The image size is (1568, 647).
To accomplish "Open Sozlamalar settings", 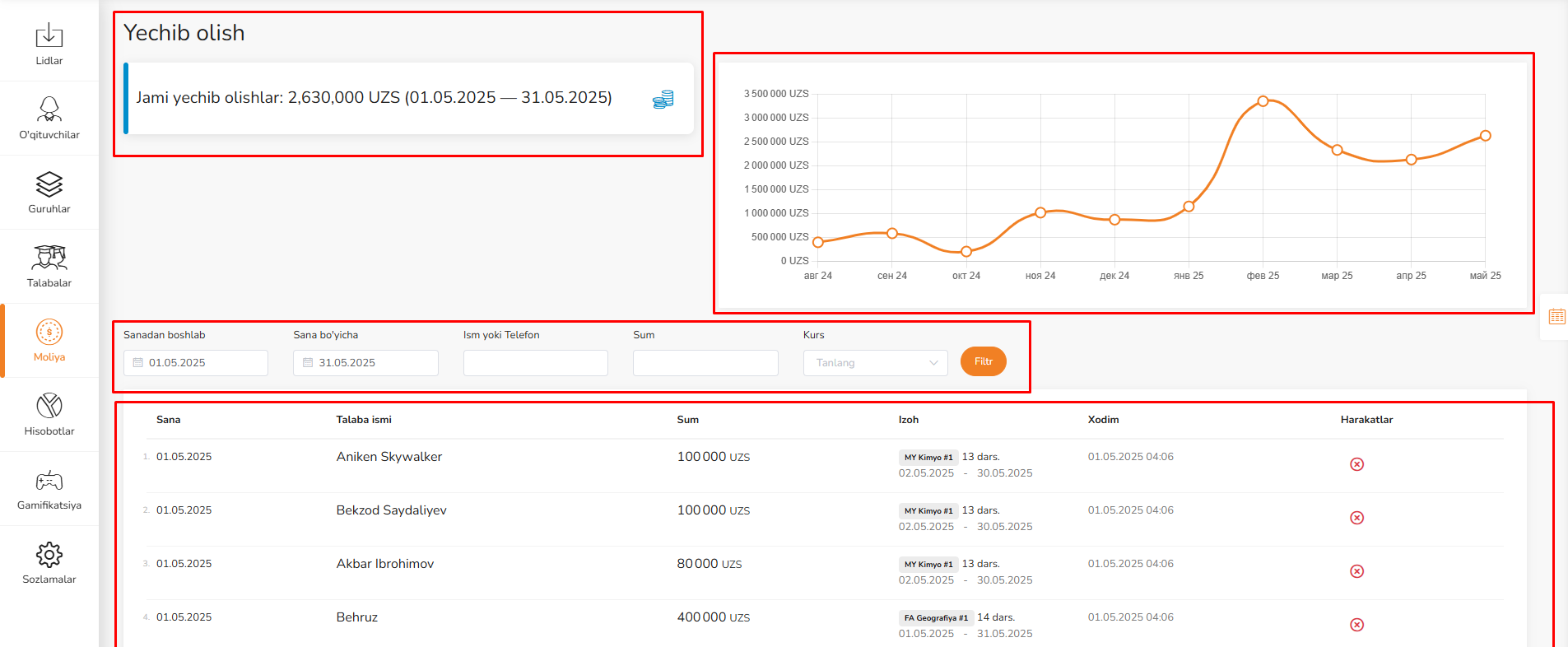I will click(x=49, y=563).
